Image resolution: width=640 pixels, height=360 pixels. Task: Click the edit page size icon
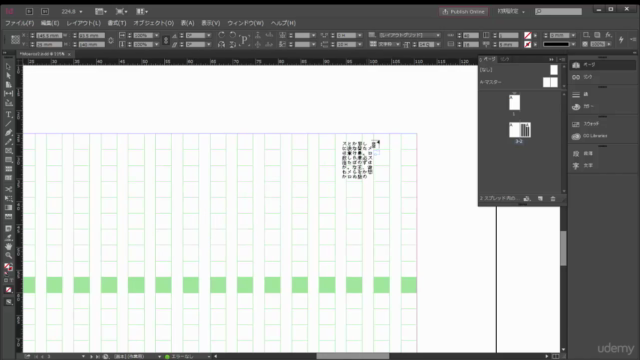pos(527,198)
